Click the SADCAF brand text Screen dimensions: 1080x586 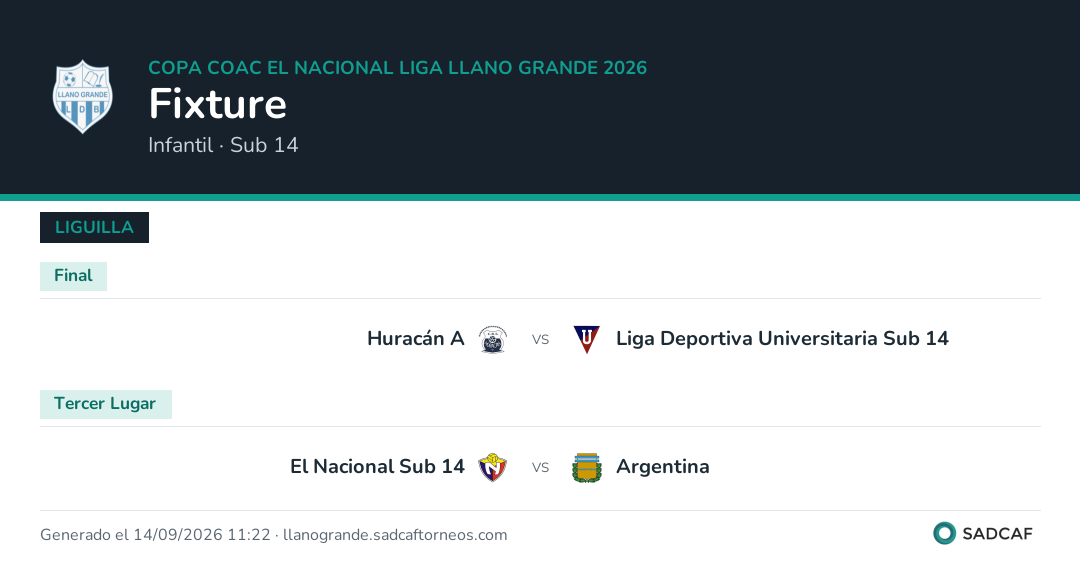click(997, 534)
